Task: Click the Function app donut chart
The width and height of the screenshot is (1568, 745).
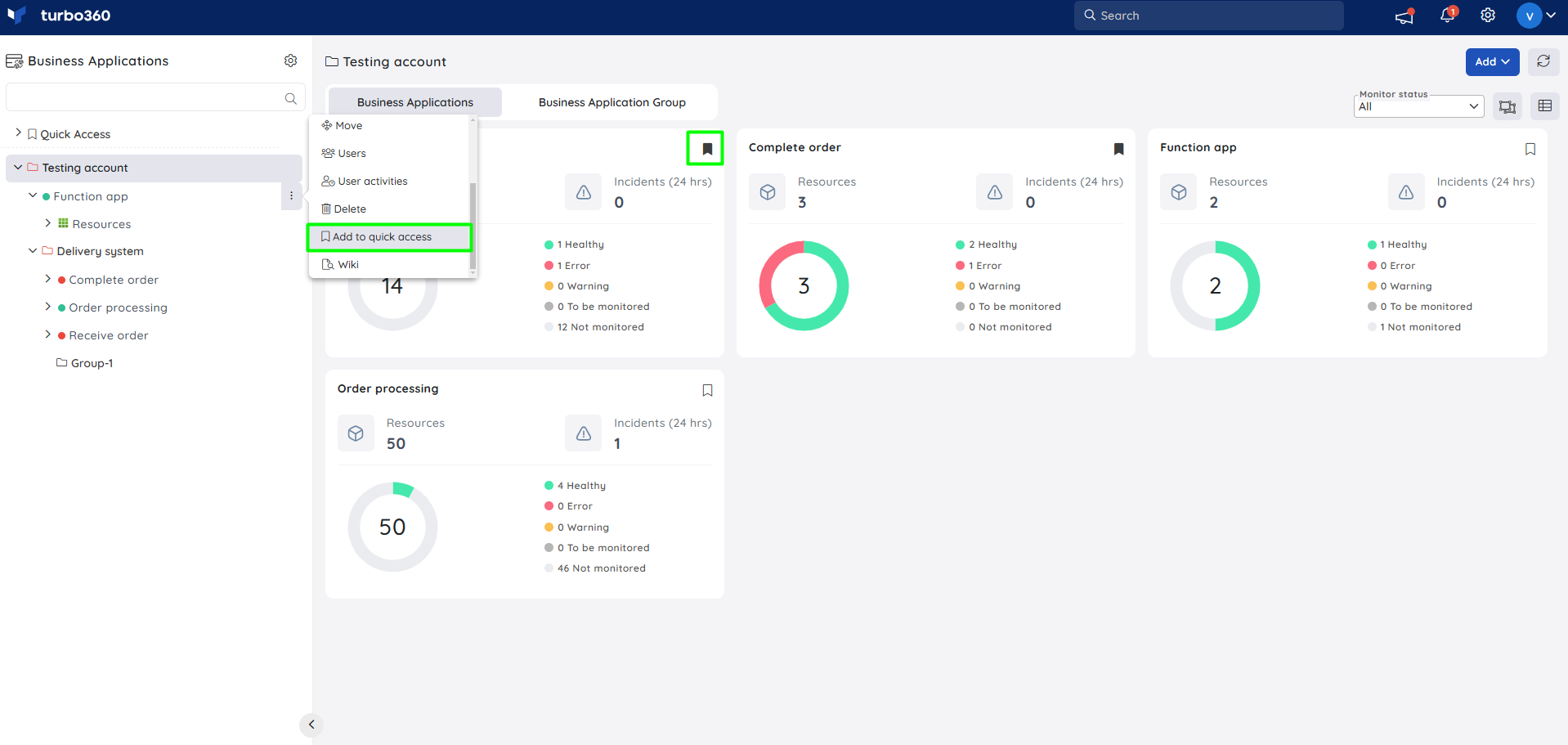Action: [x=1215, y=285]
